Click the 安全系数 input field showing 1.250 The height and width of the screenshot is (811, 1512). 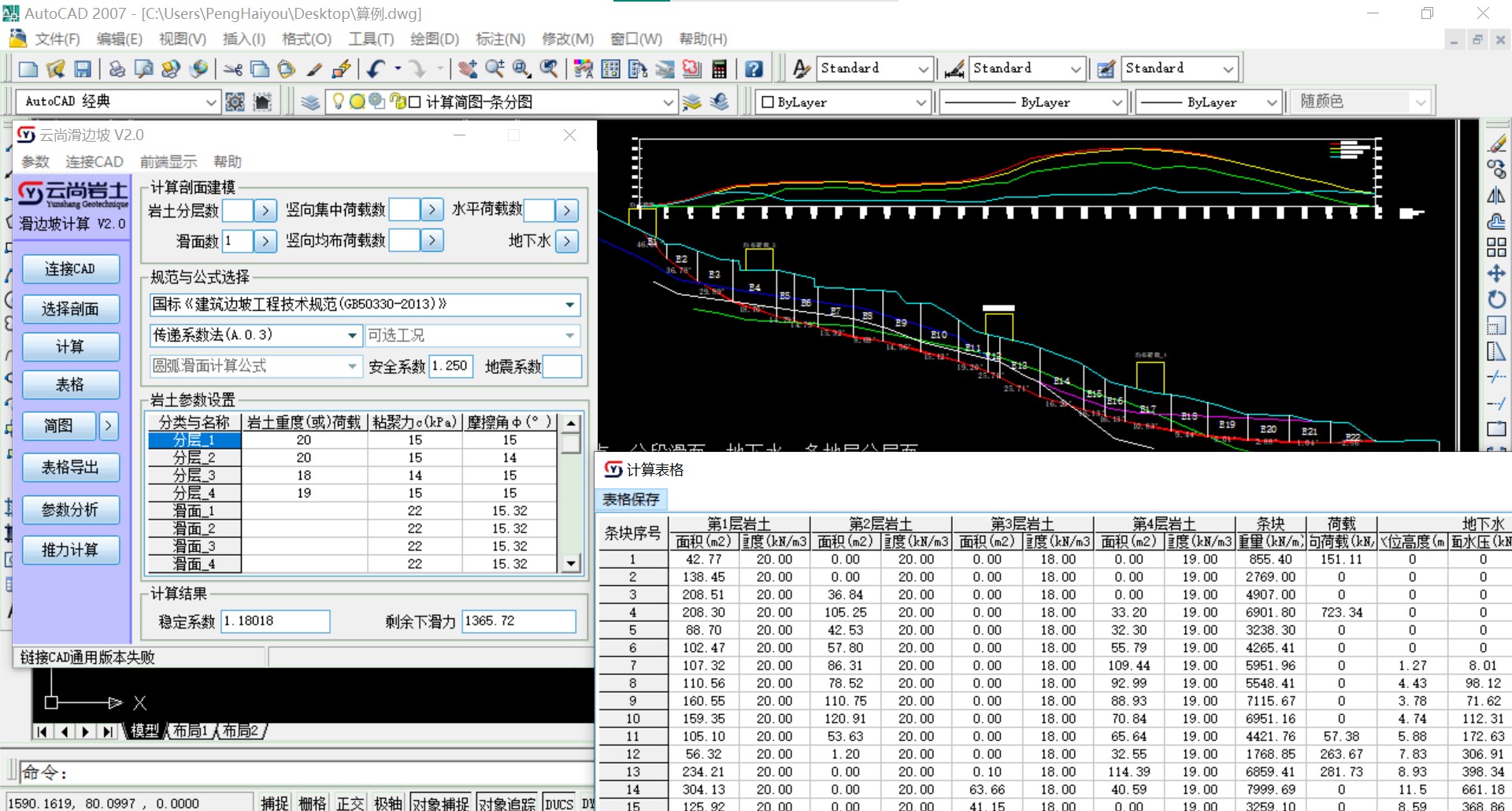point(450,366)
